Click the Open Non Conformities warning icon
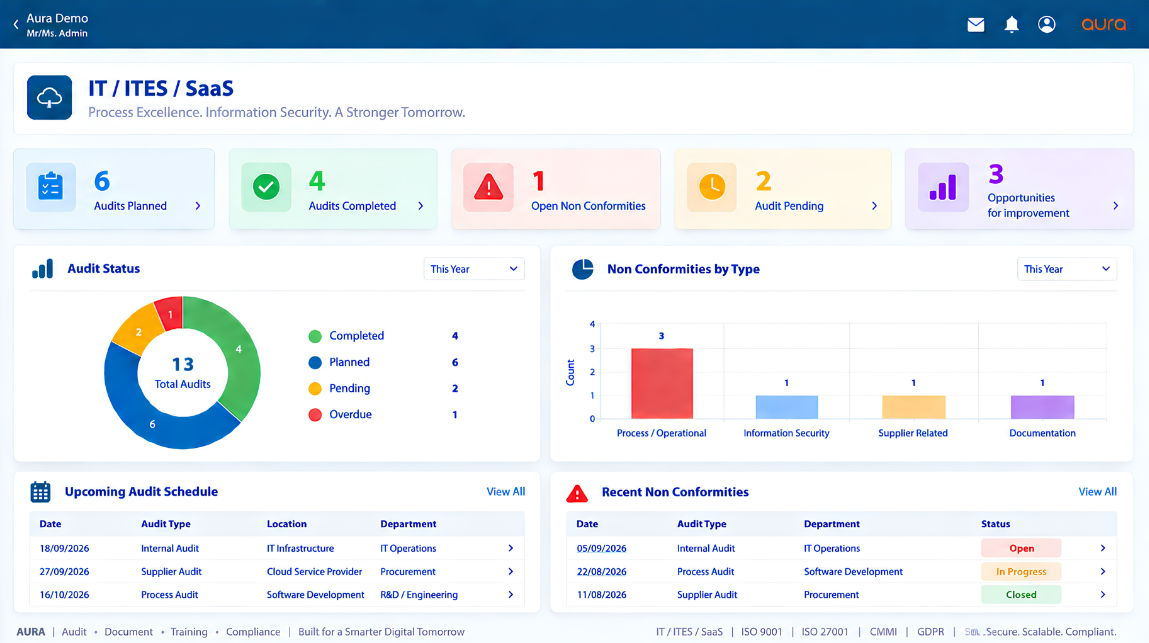The image size is (1149, 643). [488, 188]
